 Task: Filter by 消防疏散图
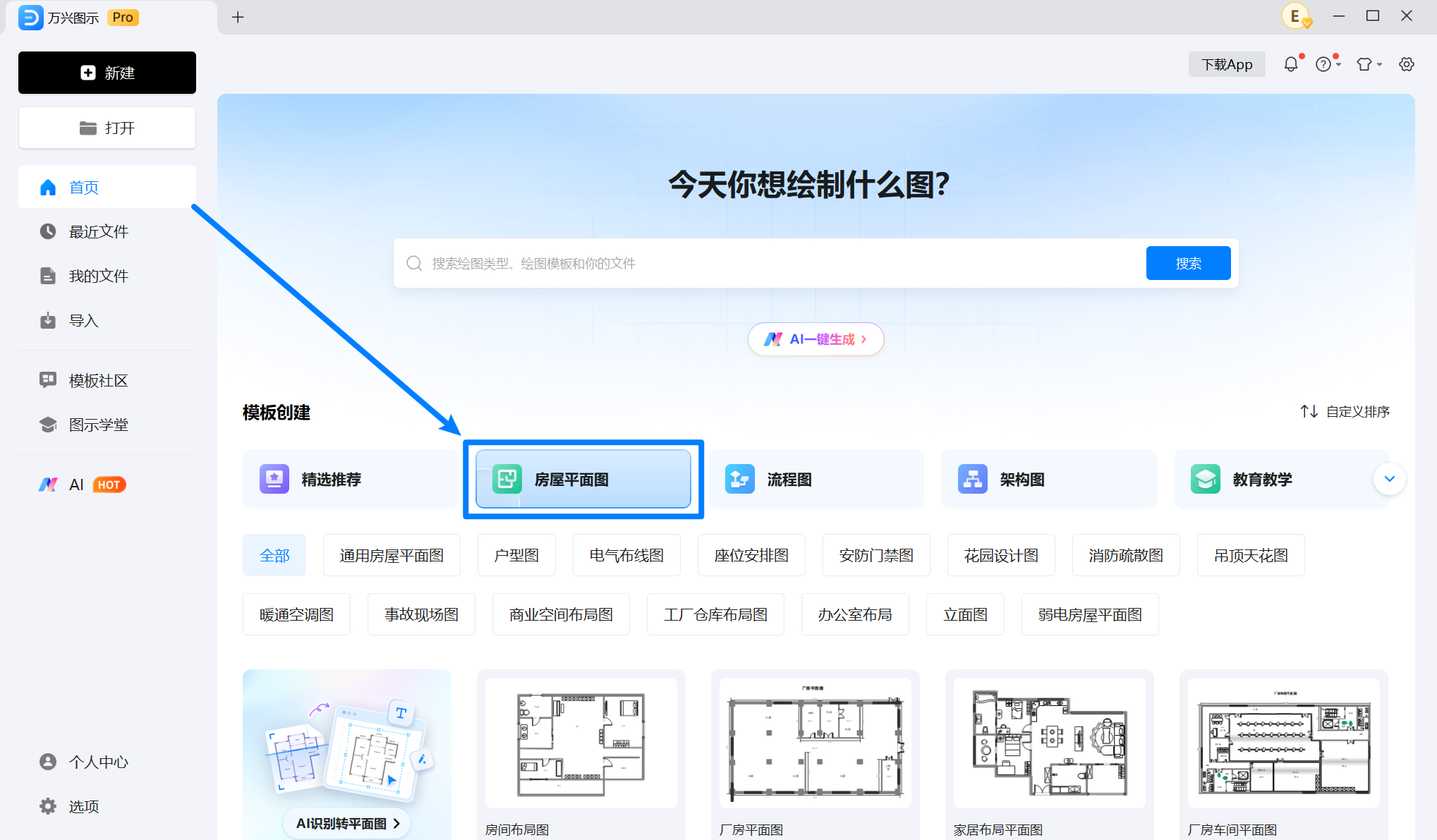click(1126, 555)
